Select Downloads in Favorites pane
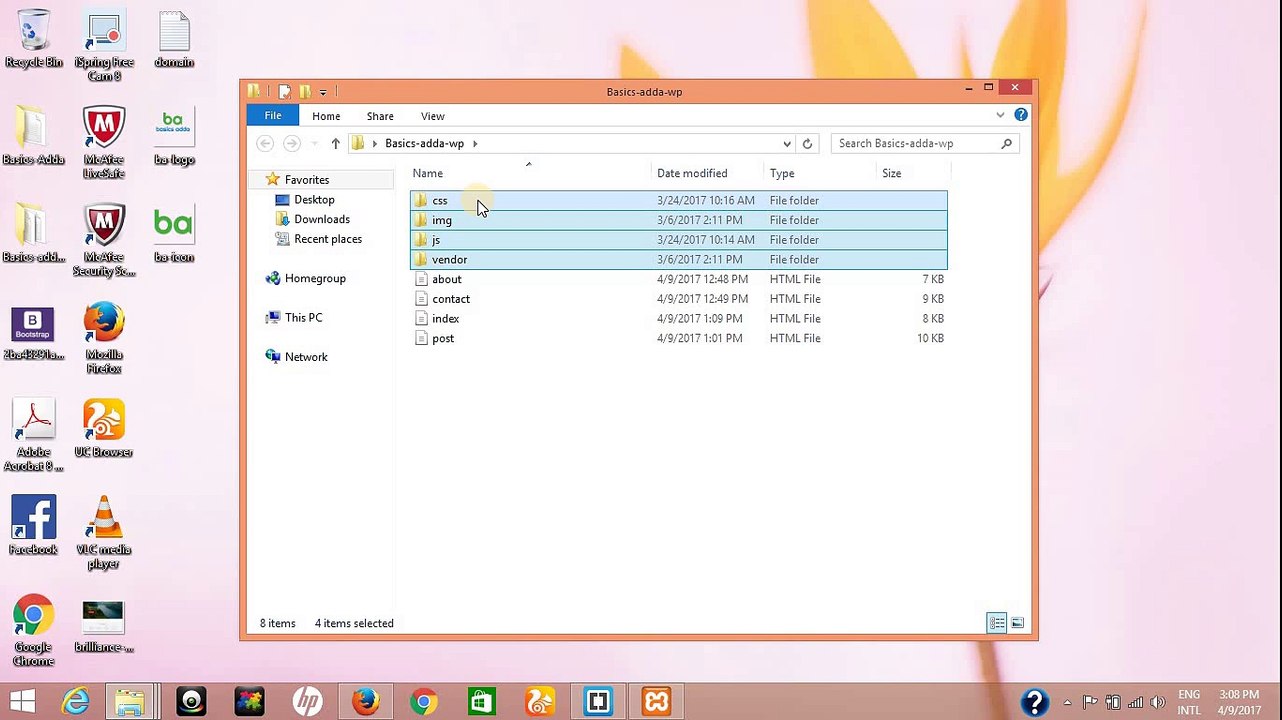Image resolution: width=1282 pixels, height=720 pixels. (x=321, y=219)
